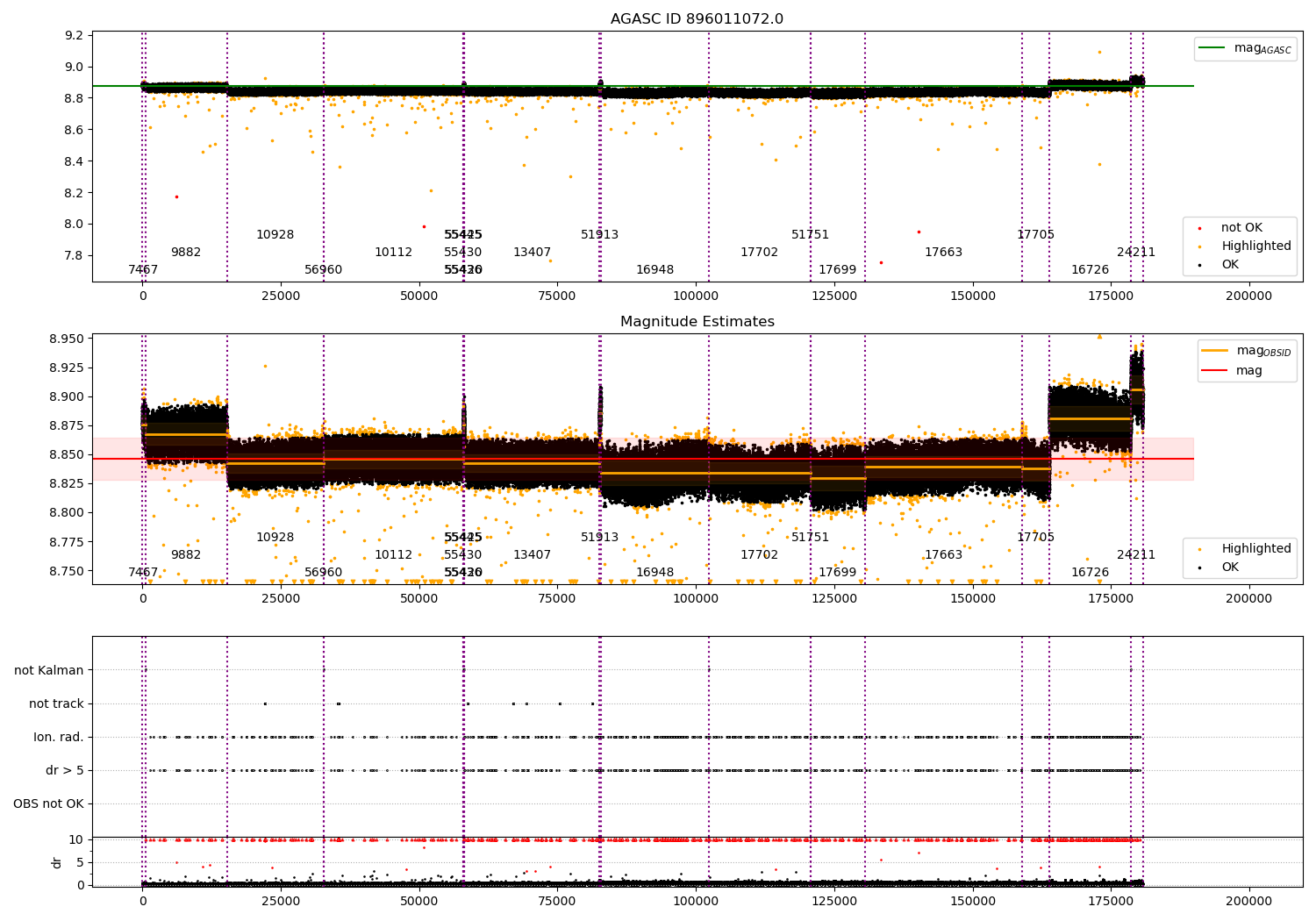Click the 'Magnitude Estimates' plot title

pos(697,322)
